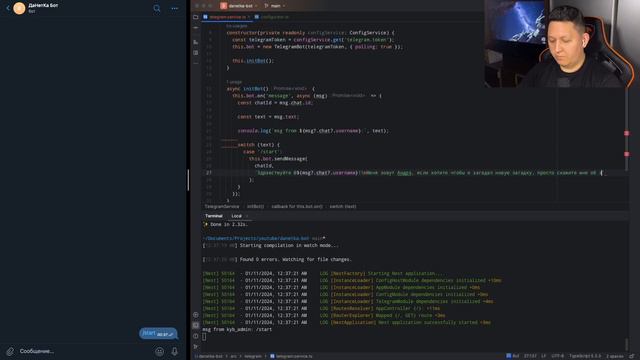
Task: Click telegram.service.ts in status bar path
Action: tap(291, 356)
